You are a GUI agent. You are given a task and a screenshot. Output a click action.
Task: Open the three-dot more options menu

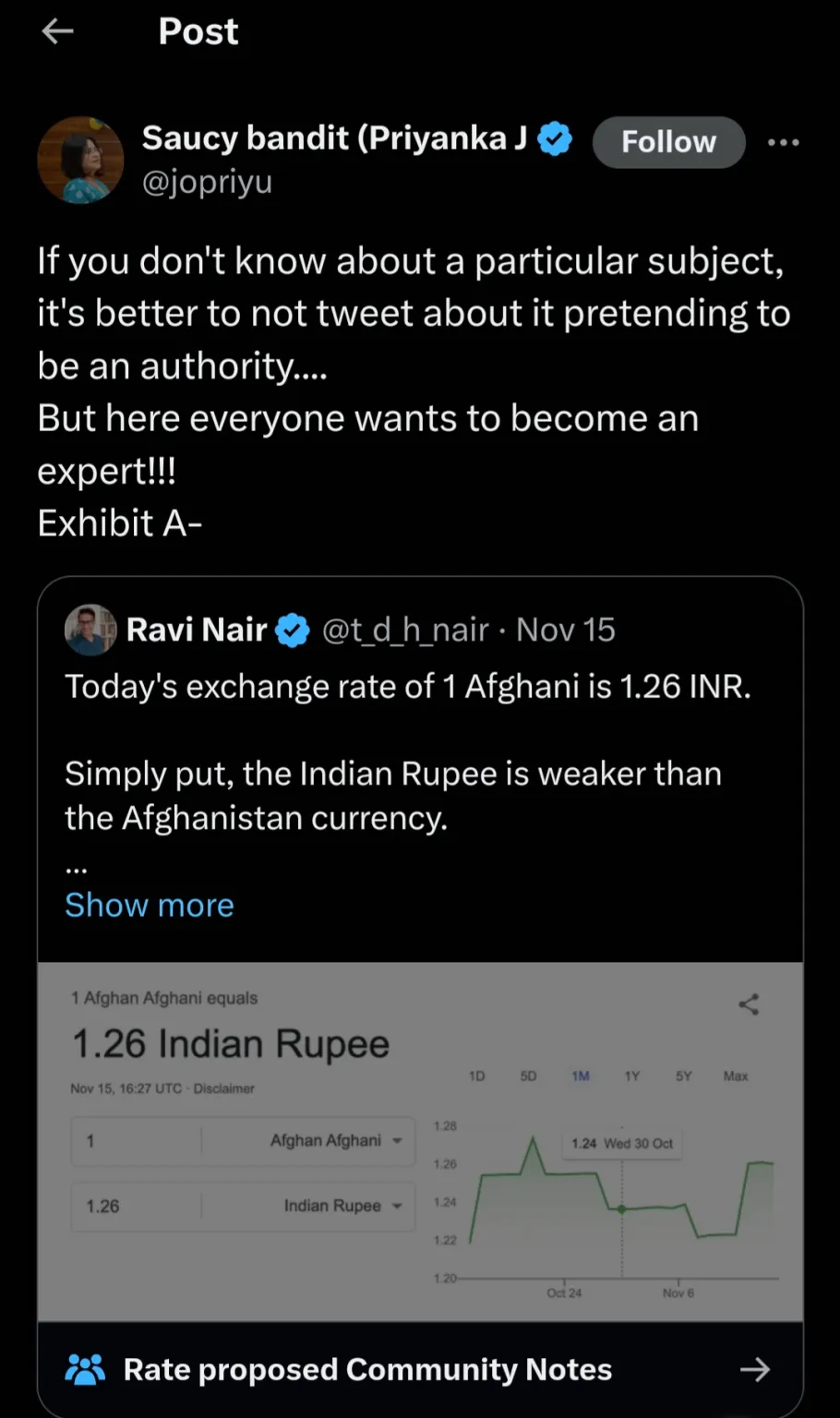point(783,142)
